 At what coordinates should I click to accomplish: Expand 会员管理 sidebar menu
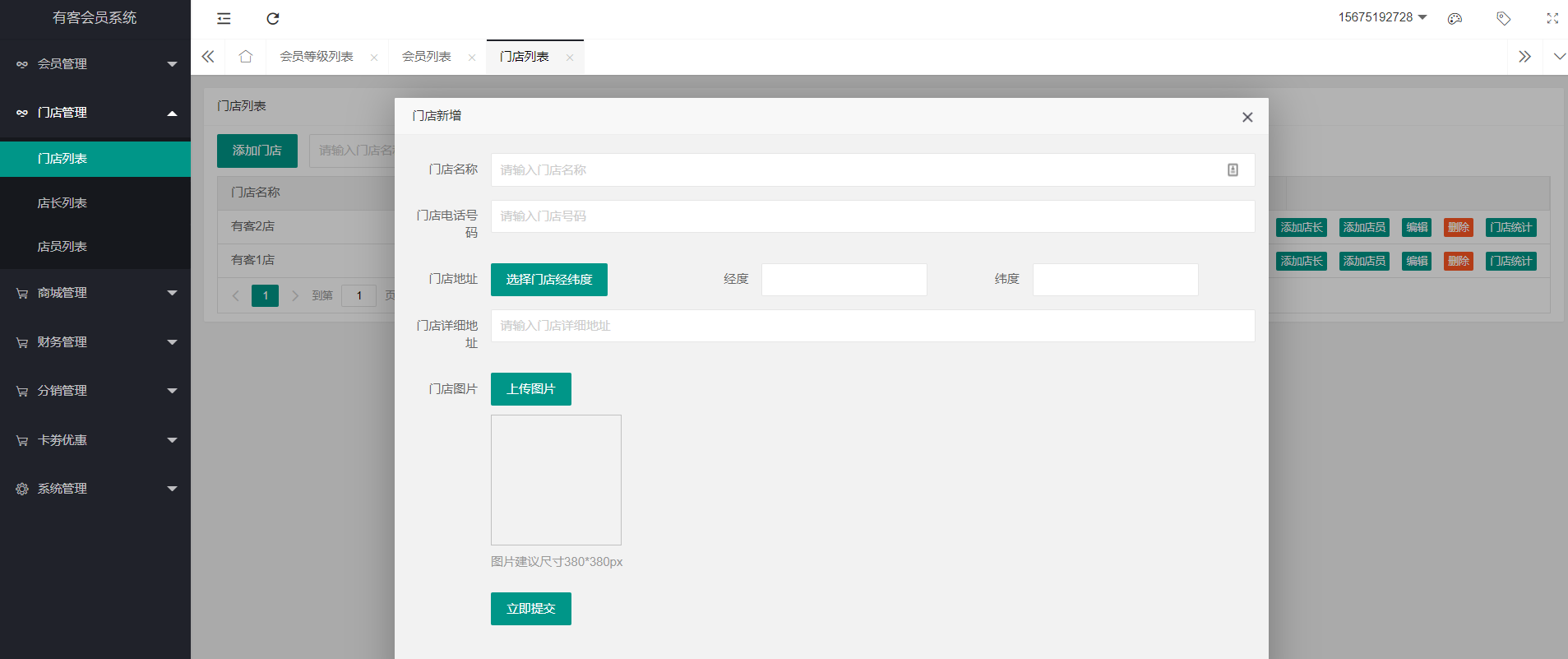[95, 63]
